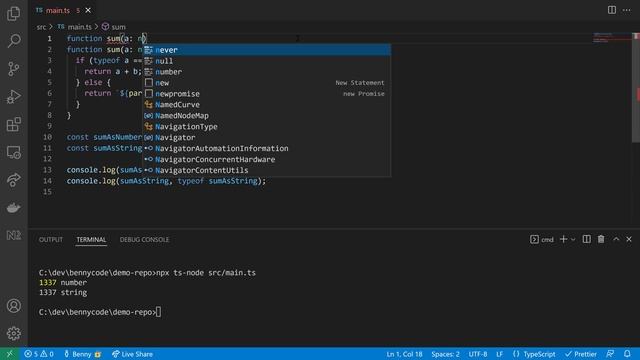Image resolution: width=640 pixels, height=360 pixels.
Task: Pick NamedNodeMap from suggestions
Action: (x=267, y=116)
